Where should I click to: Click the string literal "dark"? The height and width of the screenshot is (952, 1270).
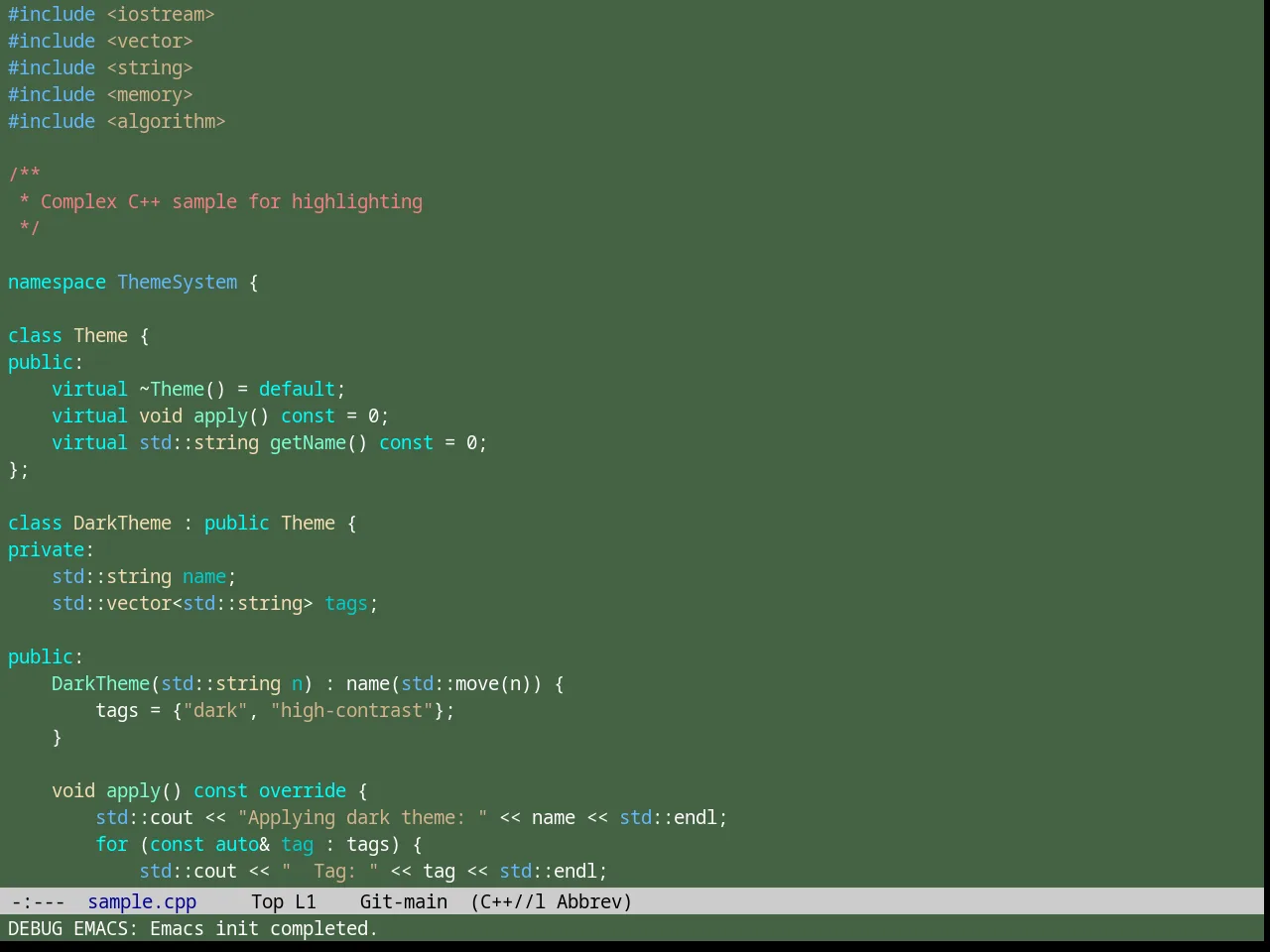(215, 710)
